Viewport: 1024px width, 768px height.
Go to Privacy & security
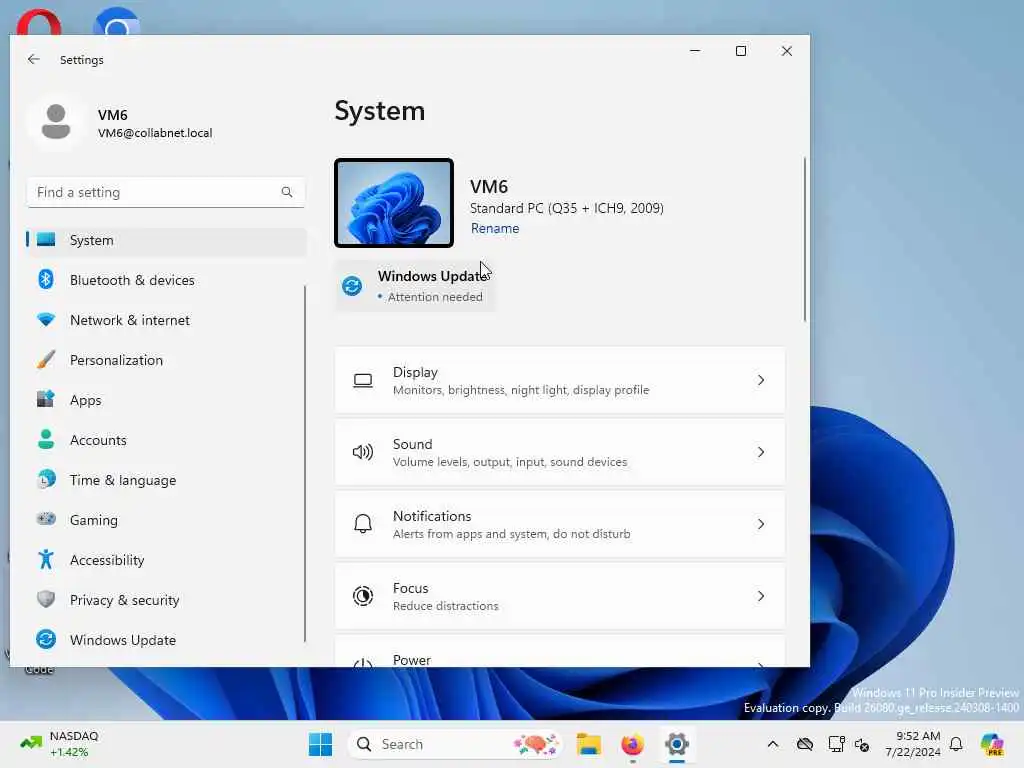click(x=166, y=600)
